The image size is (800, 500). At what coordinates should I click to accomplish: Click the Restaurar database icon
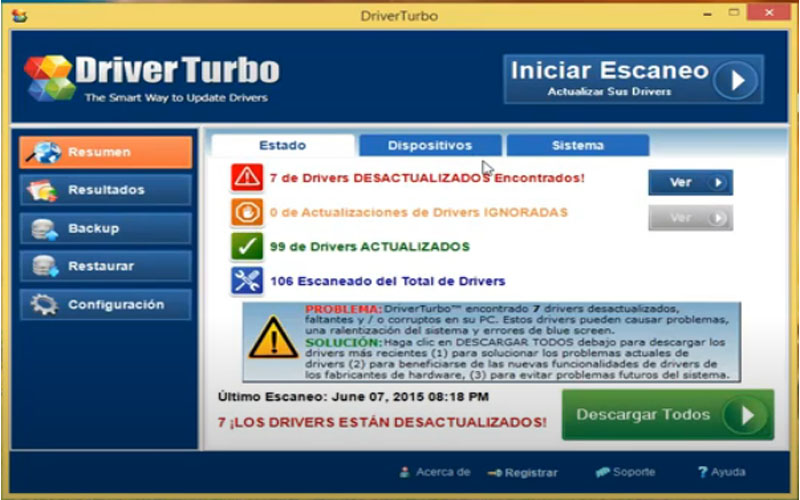45,266
